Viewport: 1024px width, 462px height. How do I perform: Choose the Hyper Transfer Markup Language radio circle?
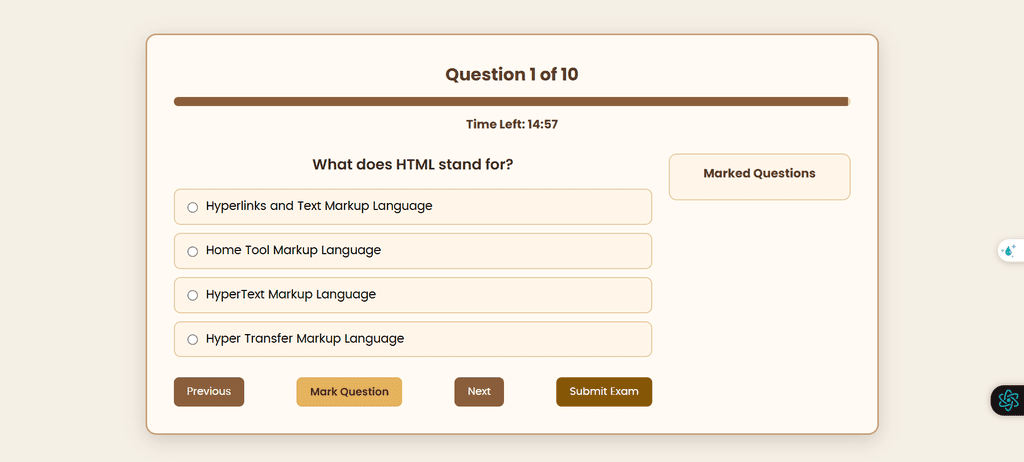point(193,340)
